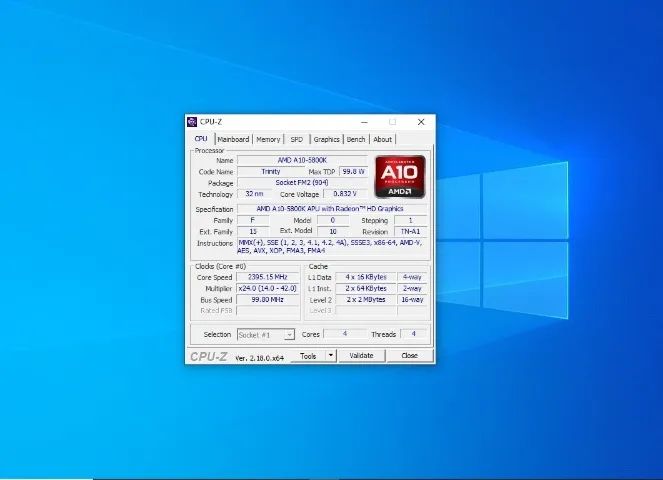The height and width of the screenshot is (480, 663).
Task: Click the 16-way Level 2 associativity
Action: pyautogui.click(x=412, y=299)
